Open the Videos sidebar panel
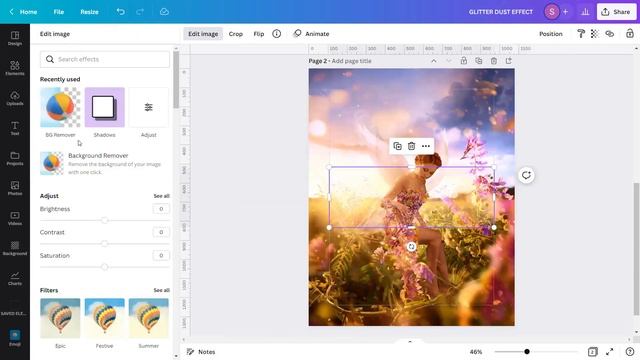 pos(15,218)
